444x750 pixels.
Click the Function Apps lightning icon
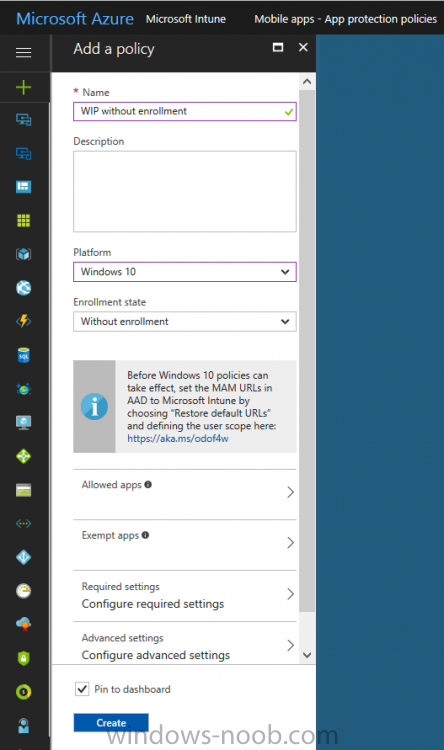point(23,321)
